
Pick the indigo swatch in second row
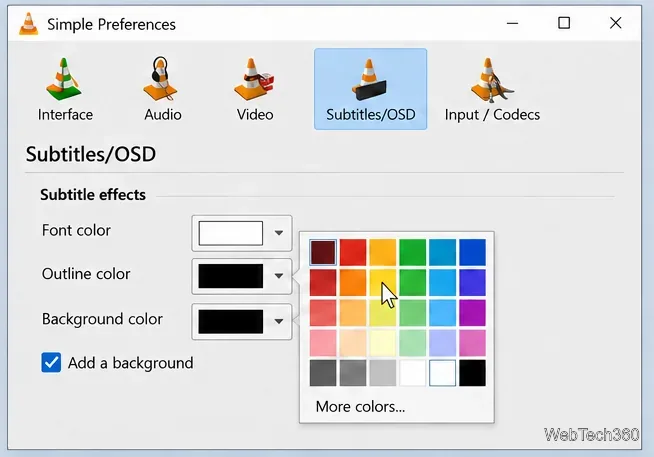coord(472,283)
